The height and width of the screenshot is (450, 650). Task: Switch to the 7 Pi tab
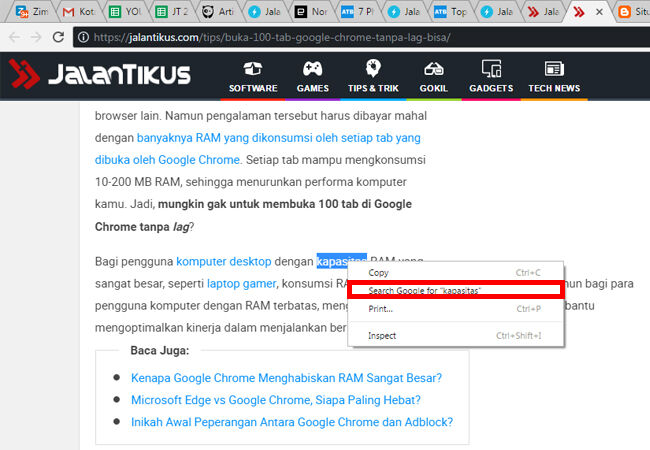click(357, 12)
